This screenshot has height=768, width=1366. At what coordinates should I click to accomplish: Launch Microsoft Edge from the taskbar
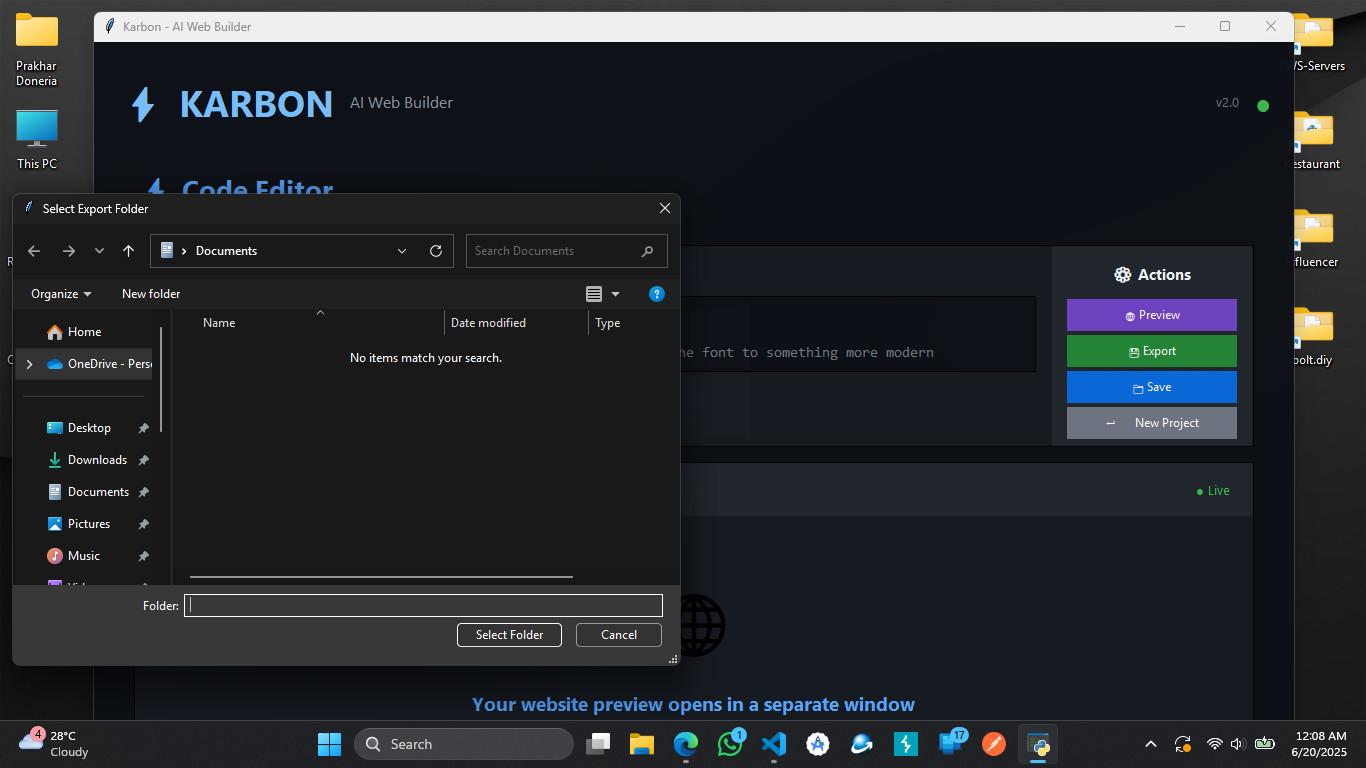coord(685,744)
